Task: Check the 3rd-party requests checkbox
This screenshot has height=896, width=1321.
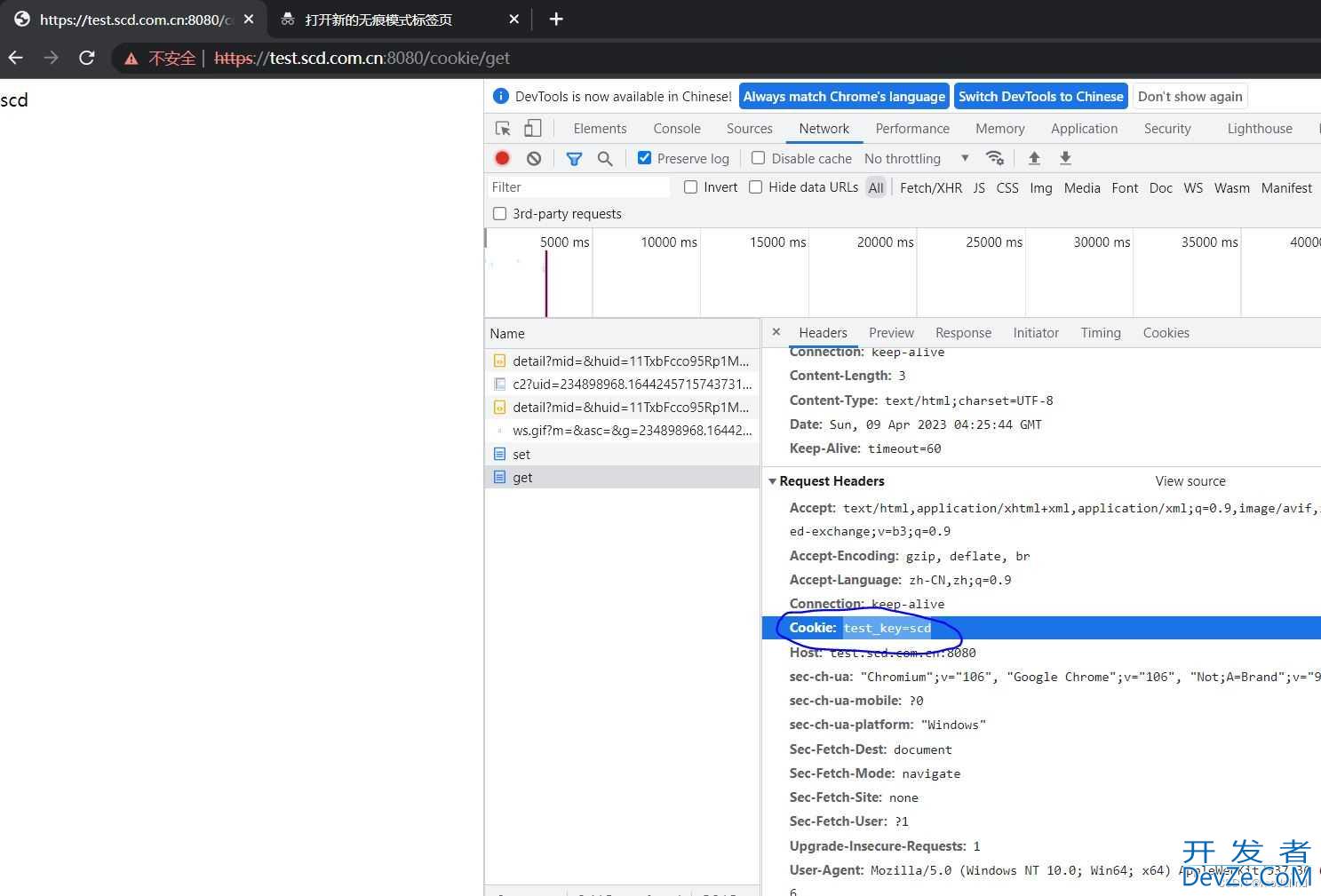Action: [499, 213]
